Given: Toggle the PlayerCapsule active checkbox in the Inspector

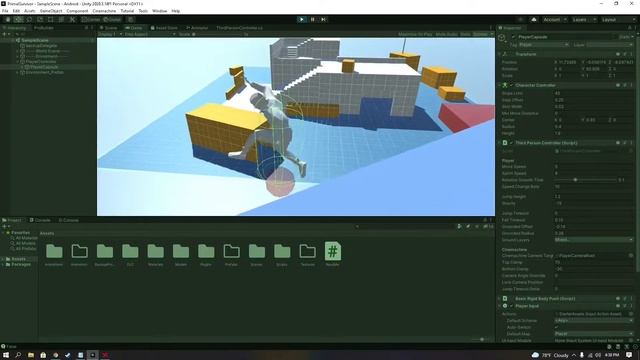Looking at the screenshot, I should [x=513, y=37].
